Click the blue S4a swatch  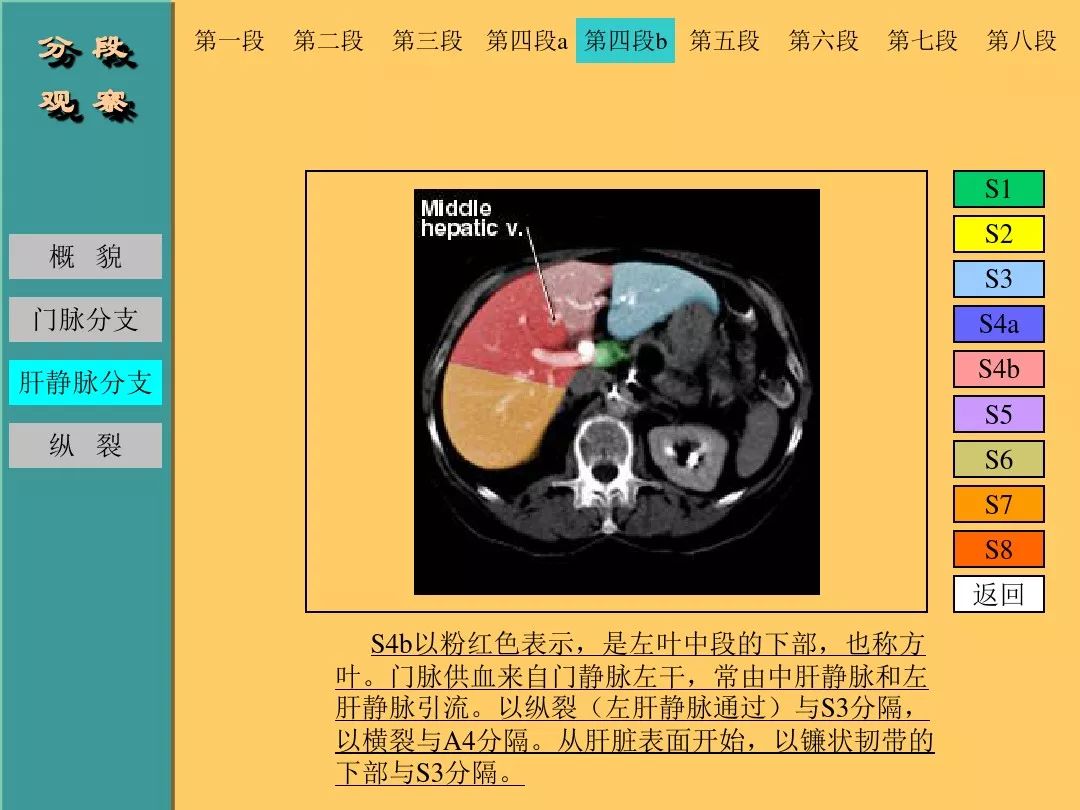[x=998, y=324]
